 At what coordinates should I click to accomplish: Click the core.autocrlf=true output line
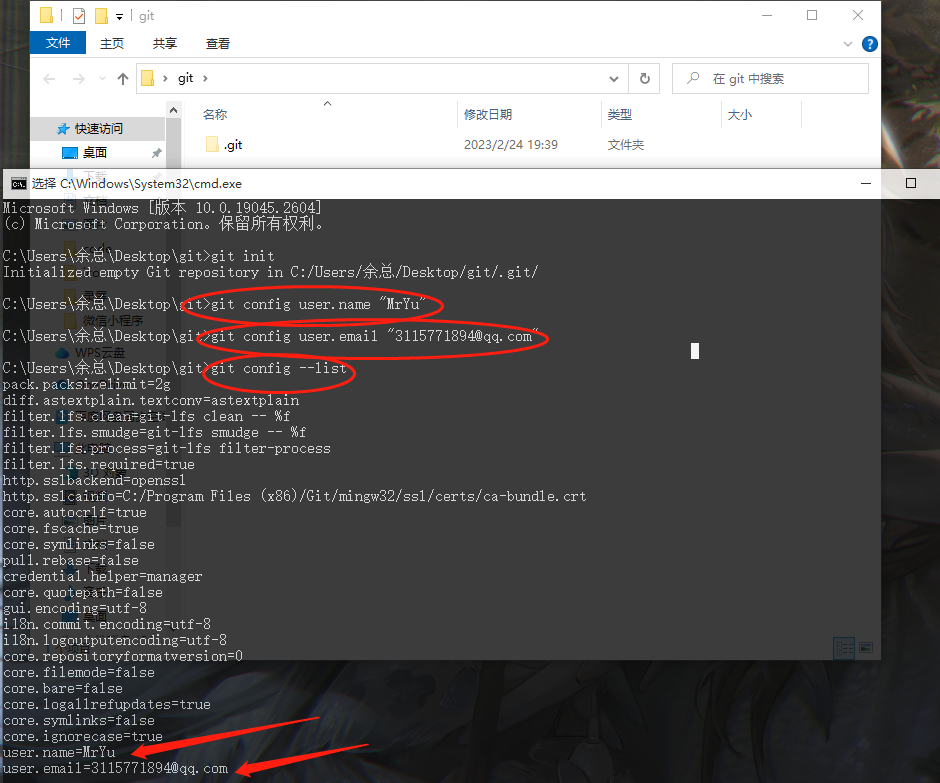74,513
